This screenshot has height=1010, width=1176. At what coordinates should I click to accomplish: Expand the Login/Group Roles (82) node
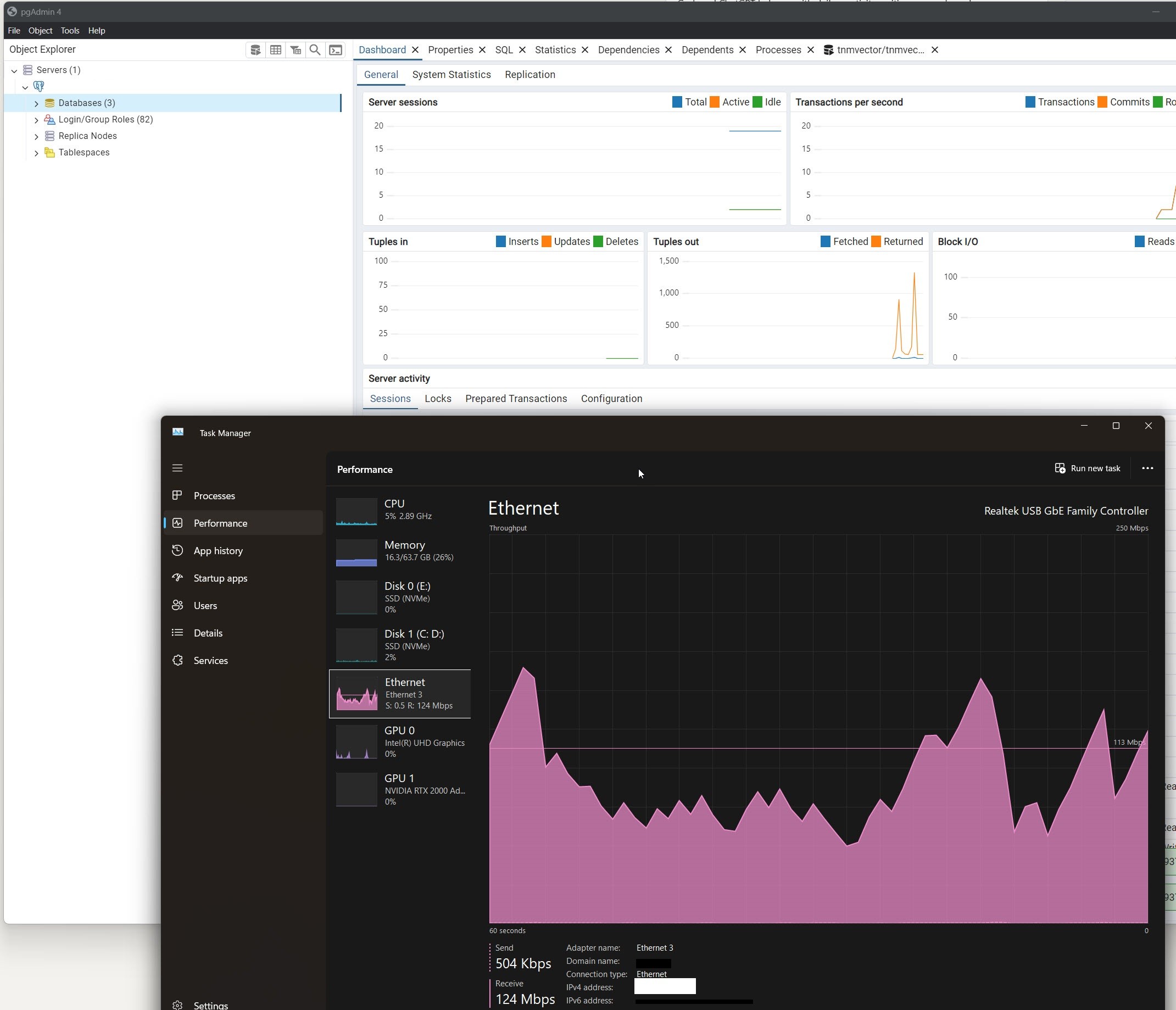click(x=36, y=120)
